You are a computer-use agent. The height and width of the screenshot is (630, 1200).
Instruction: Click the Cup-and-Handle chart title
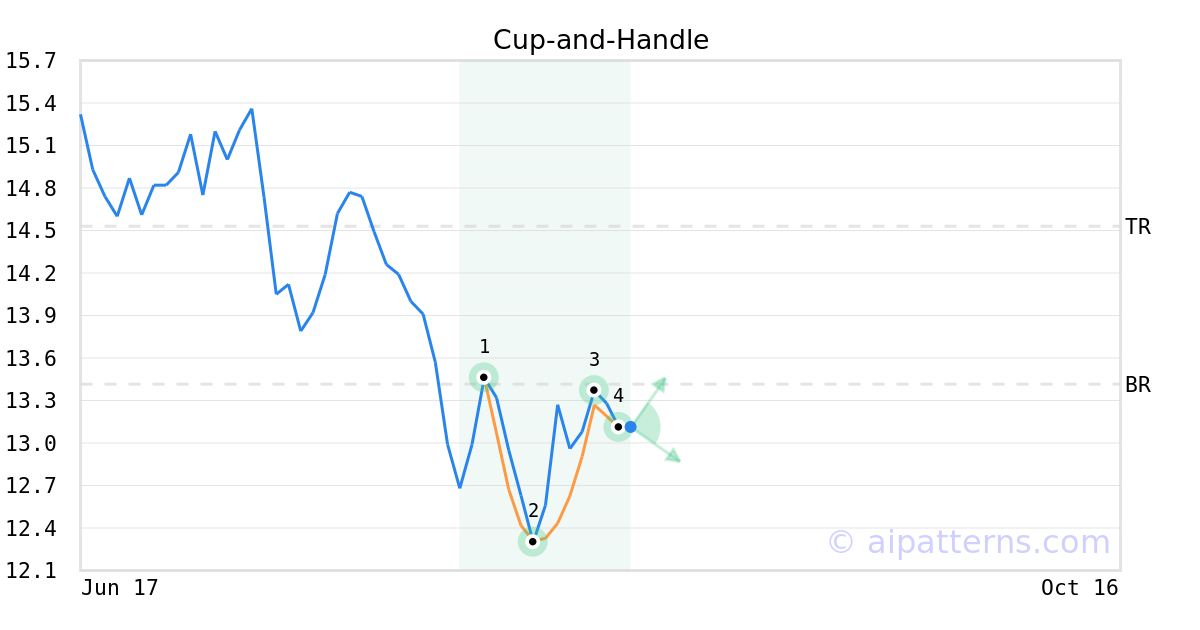(601, 40)
